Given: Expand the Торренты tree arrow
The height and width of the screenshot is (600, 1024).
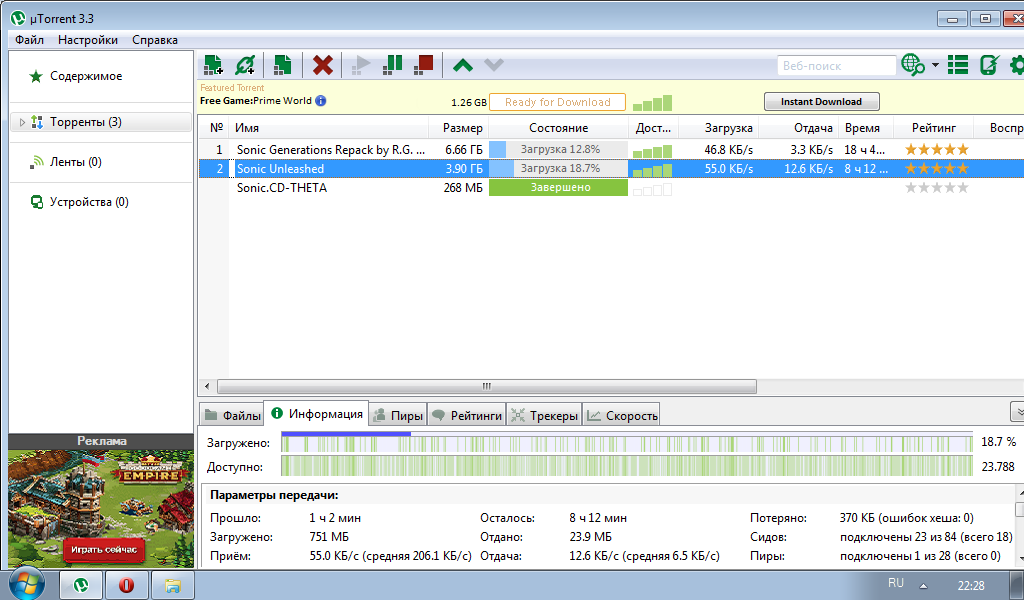Looking at the screenshot, I should click(x=22, y=122).
